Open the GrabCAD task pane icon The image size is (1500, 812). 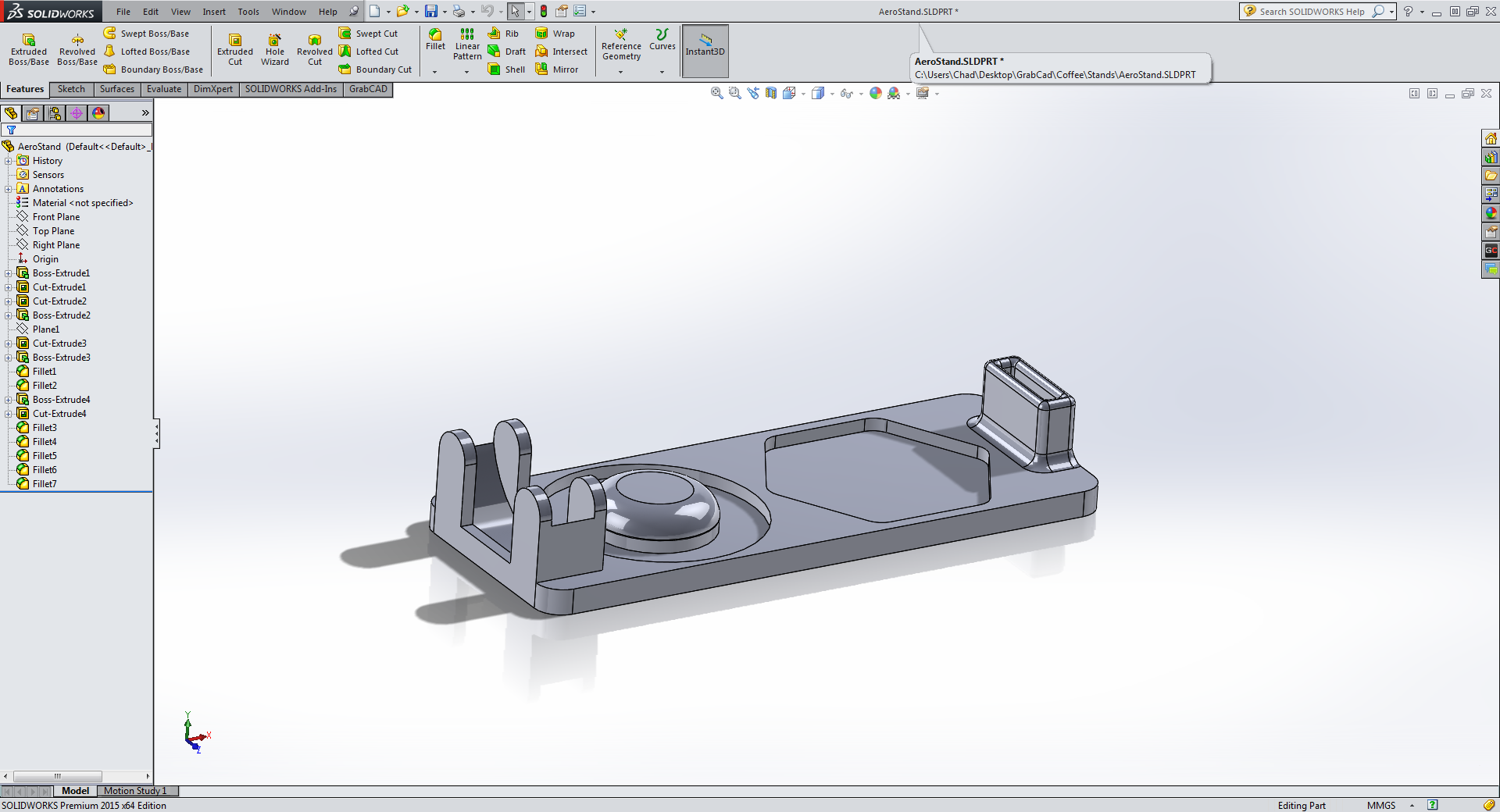[1491, 251]
